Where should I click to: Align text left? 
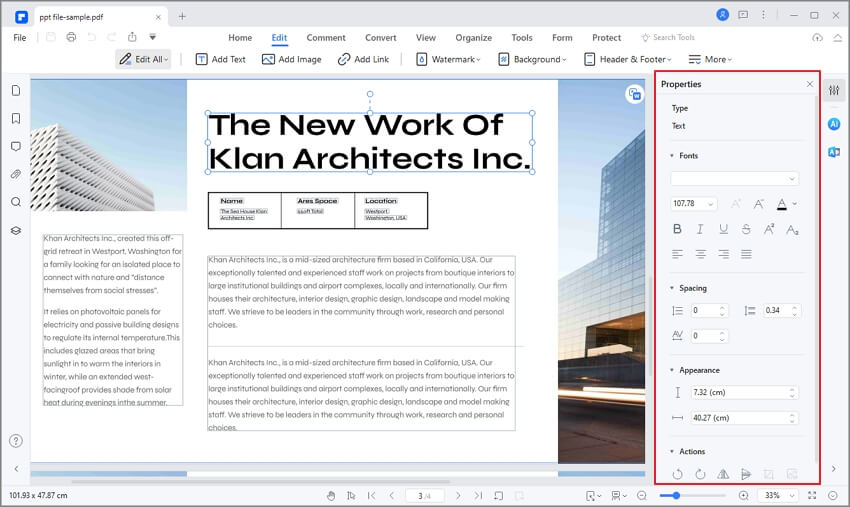click(x=677, y=254)
